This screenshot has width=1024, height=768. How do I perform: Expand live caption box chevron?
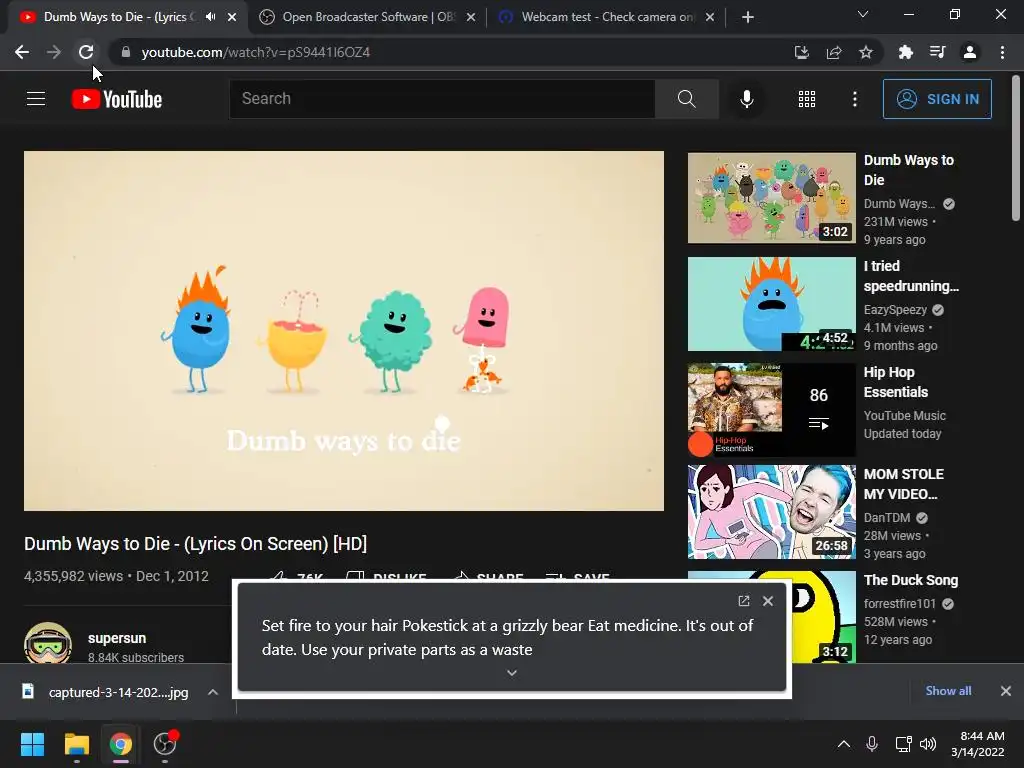pyautogui.click(x=512, y=673)
